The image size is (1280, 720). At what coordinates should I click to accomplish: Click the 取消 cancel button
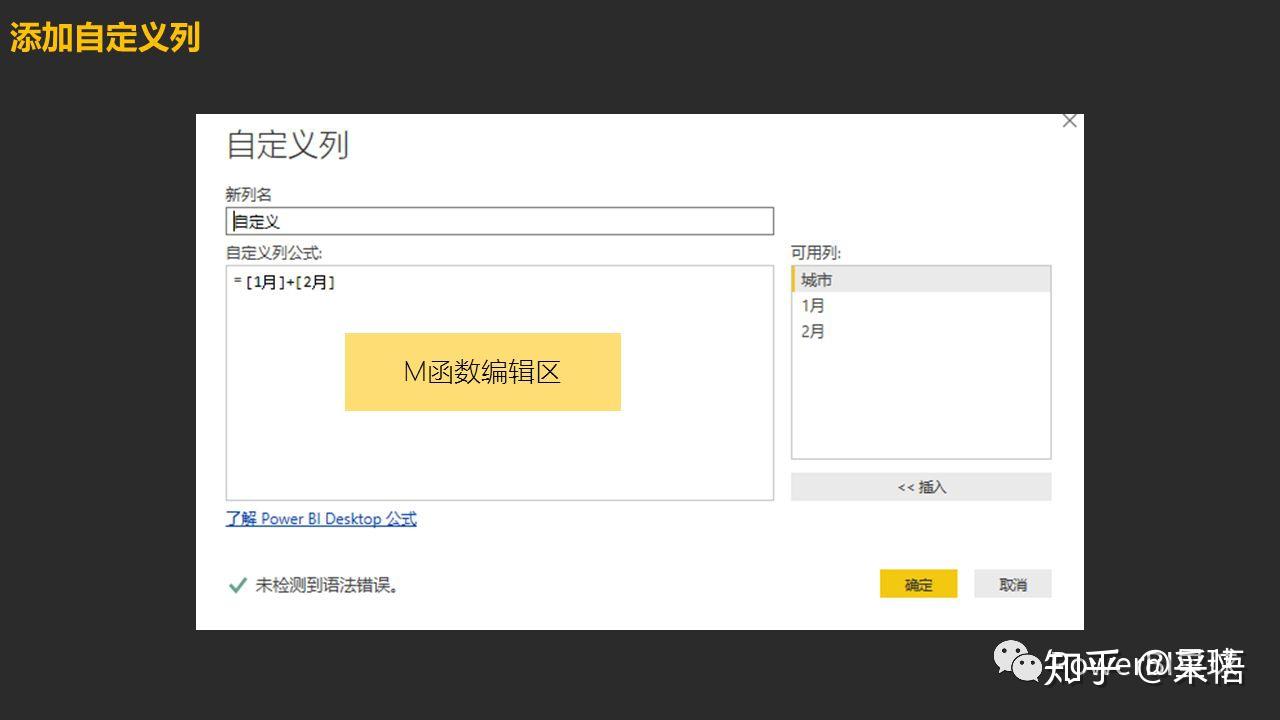coord(1012,583)
